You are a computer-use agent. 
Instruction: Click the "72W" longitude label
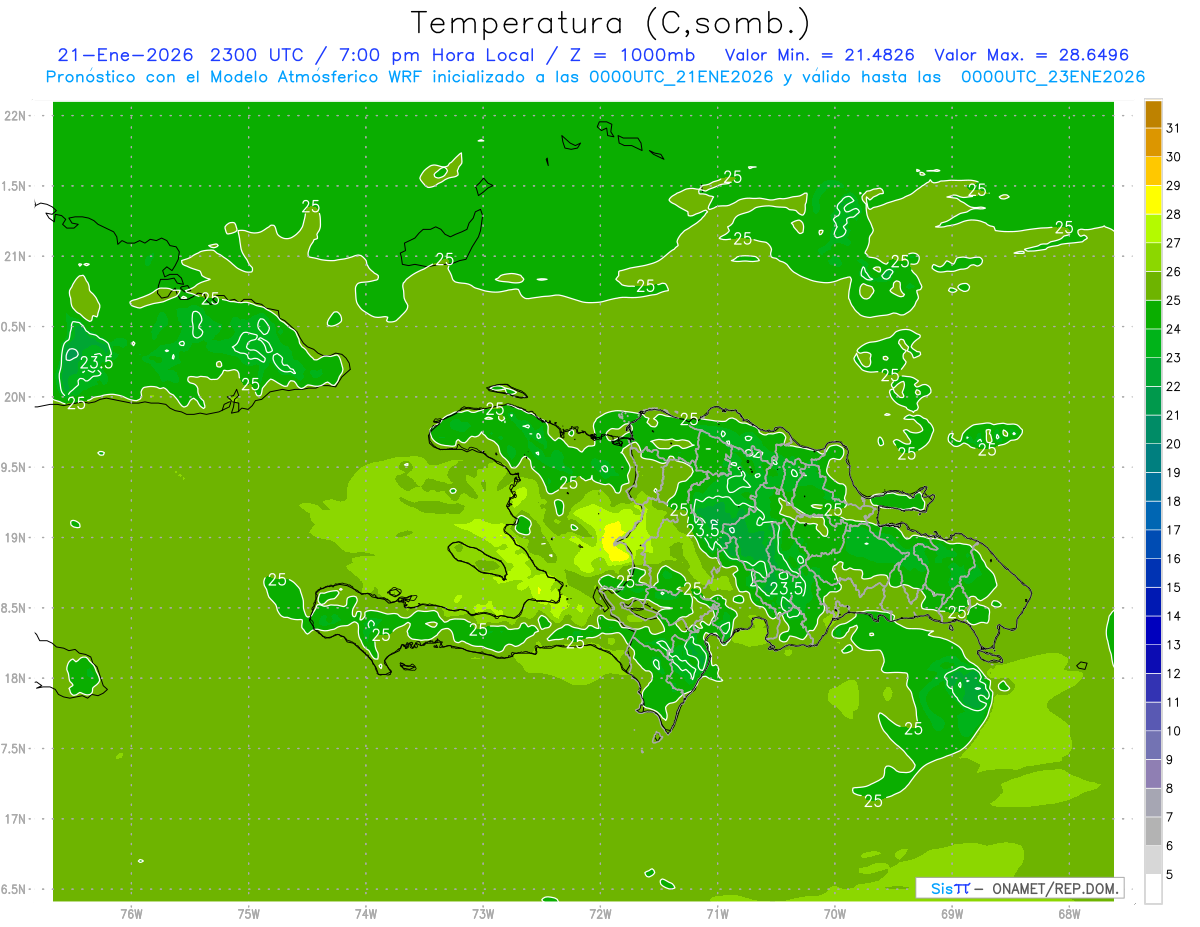tap(600, 914)
